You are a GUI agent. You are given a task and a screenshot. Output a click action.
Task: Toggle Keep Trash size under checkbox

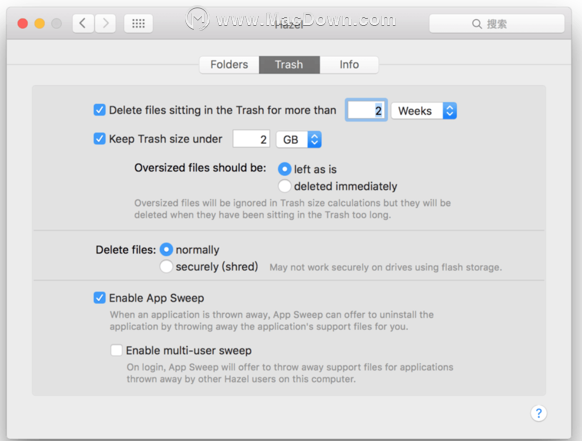[x=99, y=139]
